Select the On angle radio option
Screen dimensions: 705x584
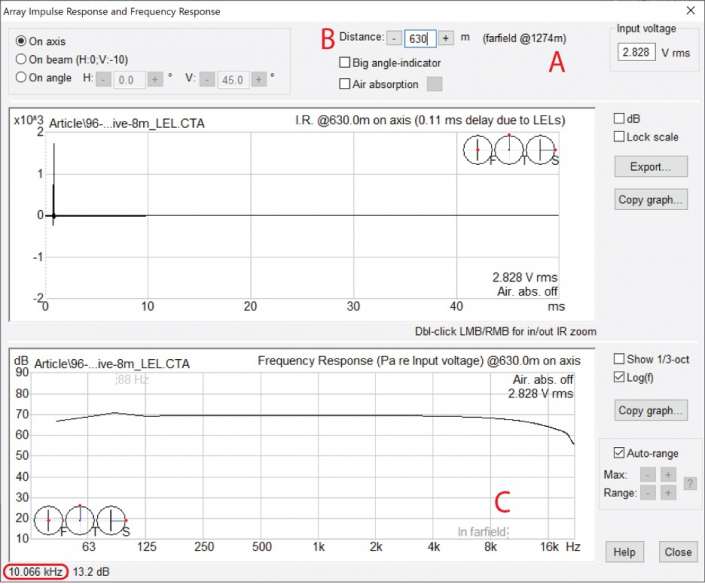22,76
